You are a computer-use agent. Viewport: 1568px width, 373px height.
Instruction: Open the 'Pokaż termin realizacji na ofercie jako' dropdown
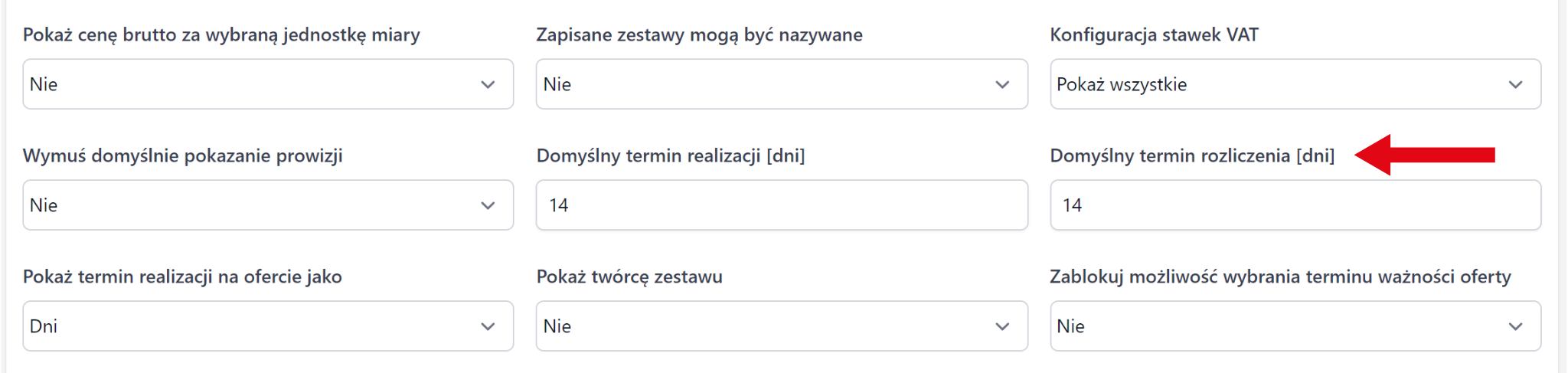click(x=267, y=326)
